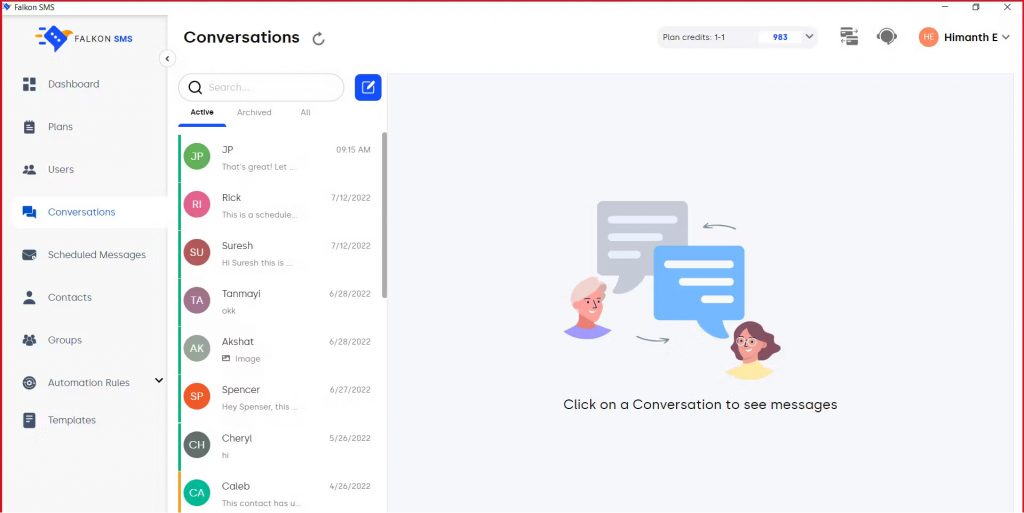Open the Plan credits dropdown
Image resolution: width=1024 pixels, height=513 pixels.
point(809,37)
